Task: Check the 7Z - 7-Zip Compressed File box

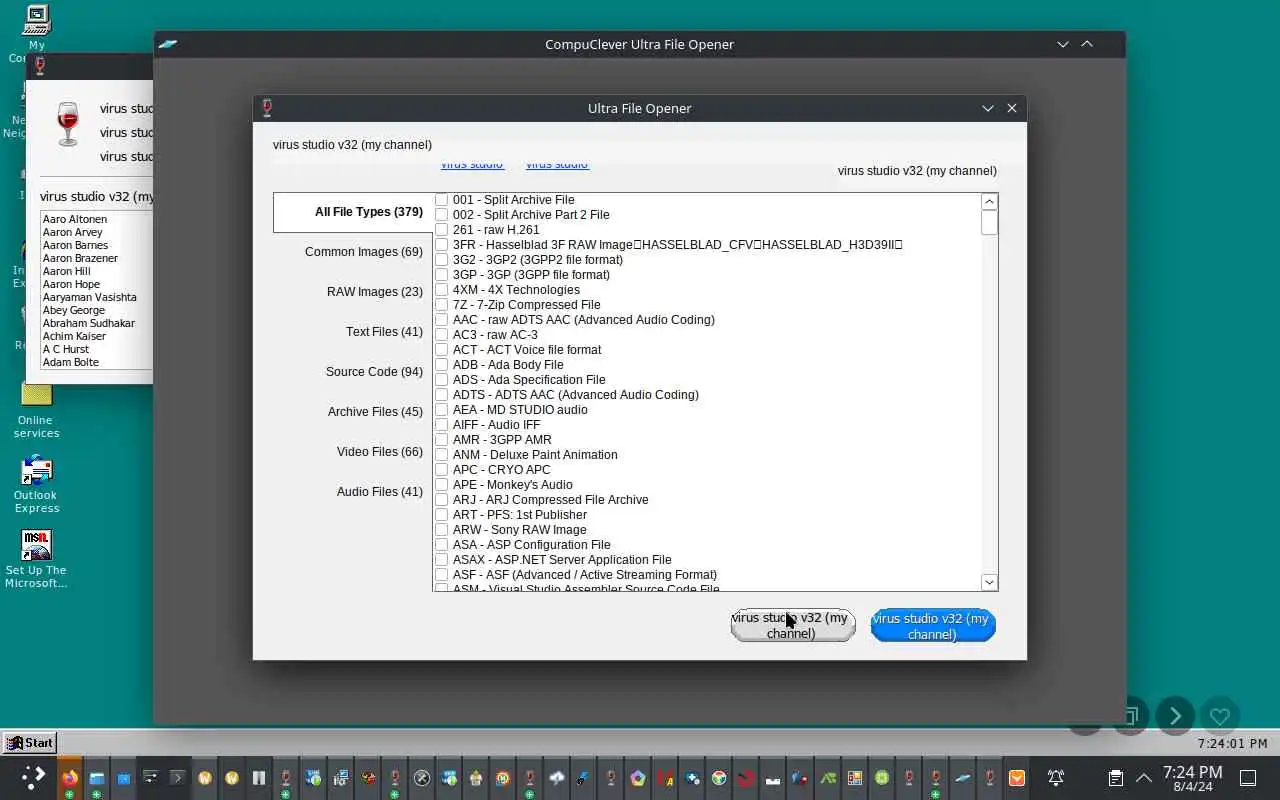Action: point(441,305)
